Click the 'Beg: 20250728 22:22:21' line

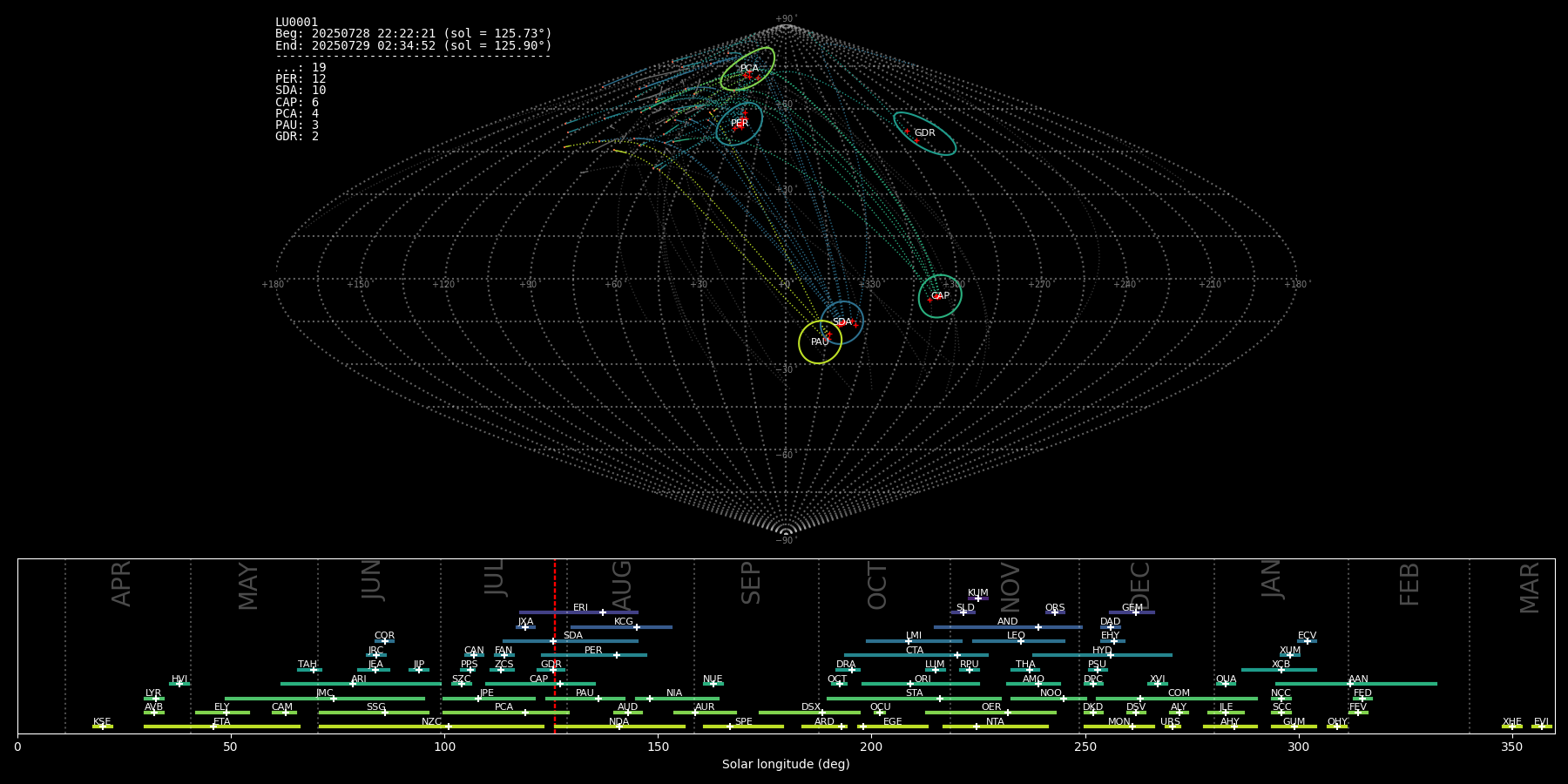point(414,34)
